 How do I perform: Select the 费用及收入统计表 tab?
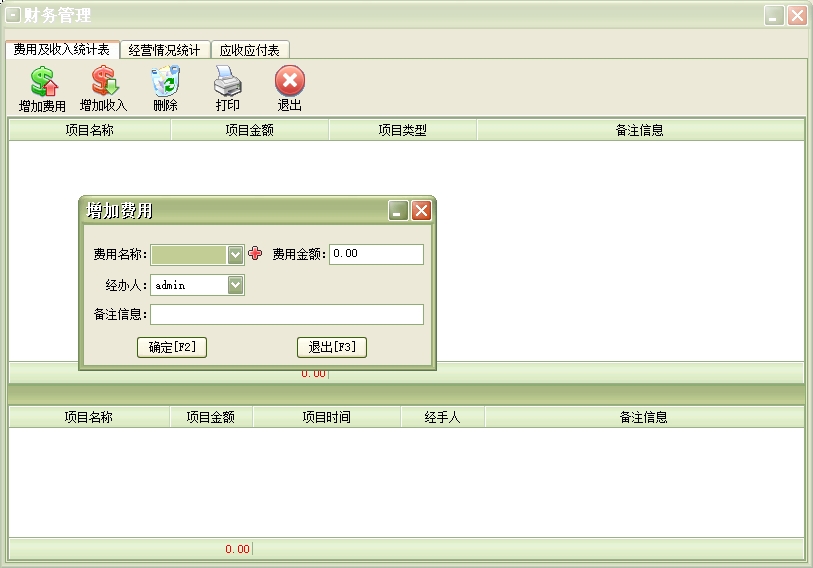pos(62,50)
